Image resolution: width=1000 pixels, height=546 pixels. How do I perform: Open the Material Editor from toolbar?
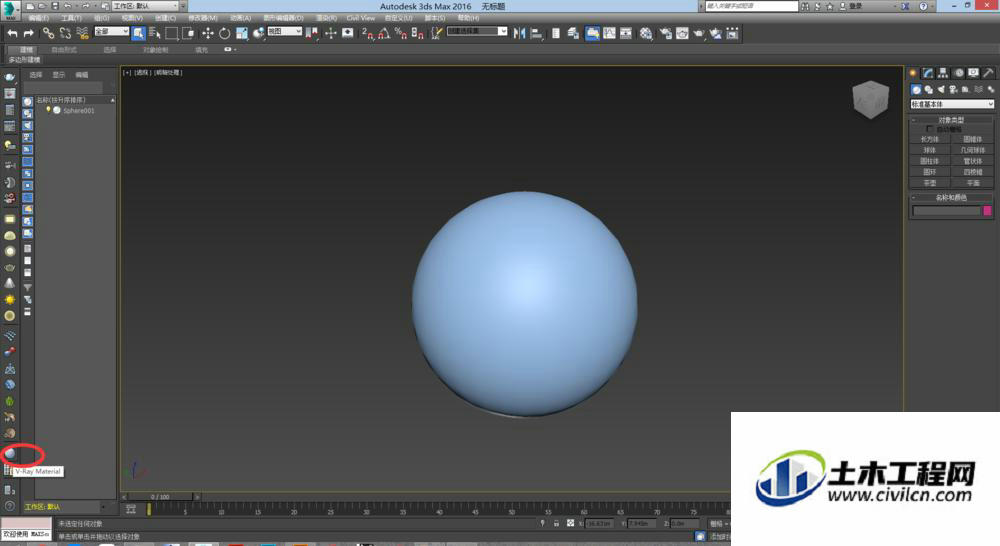tap(647, 33)
